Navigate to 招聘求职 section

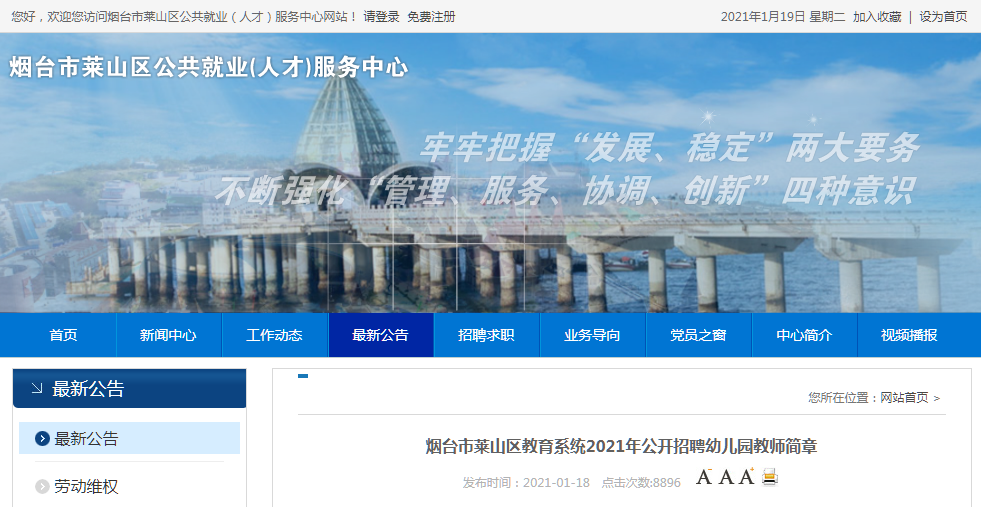click(x=486, y=335)
